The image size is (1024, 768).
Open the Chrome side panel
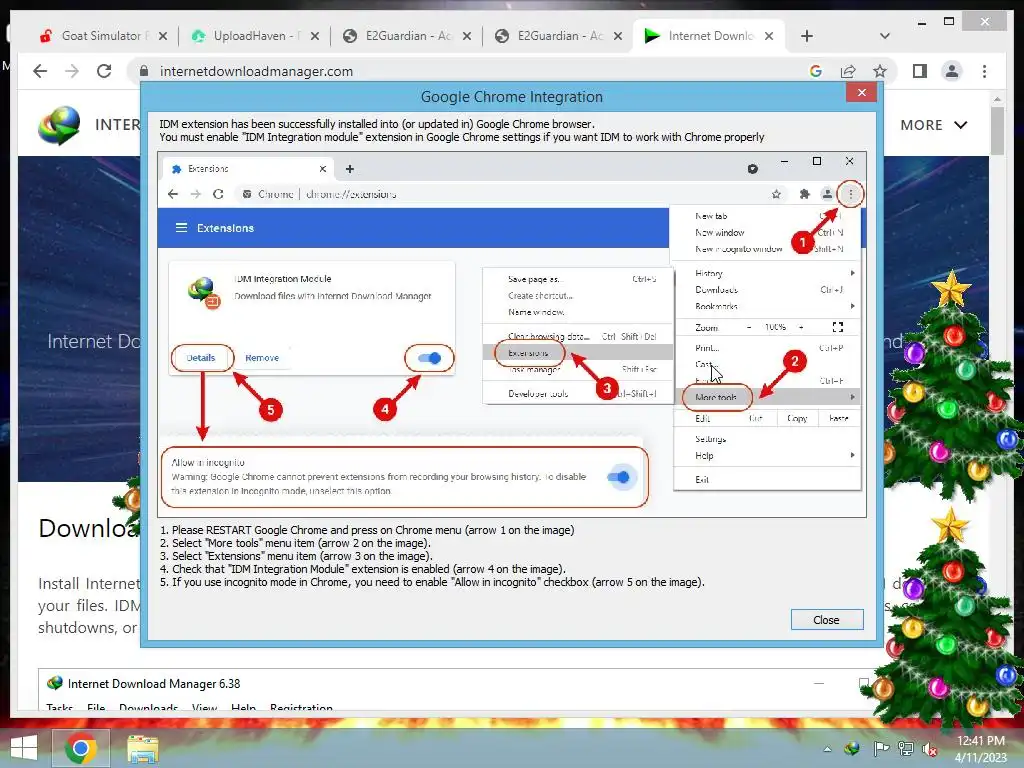920,71
